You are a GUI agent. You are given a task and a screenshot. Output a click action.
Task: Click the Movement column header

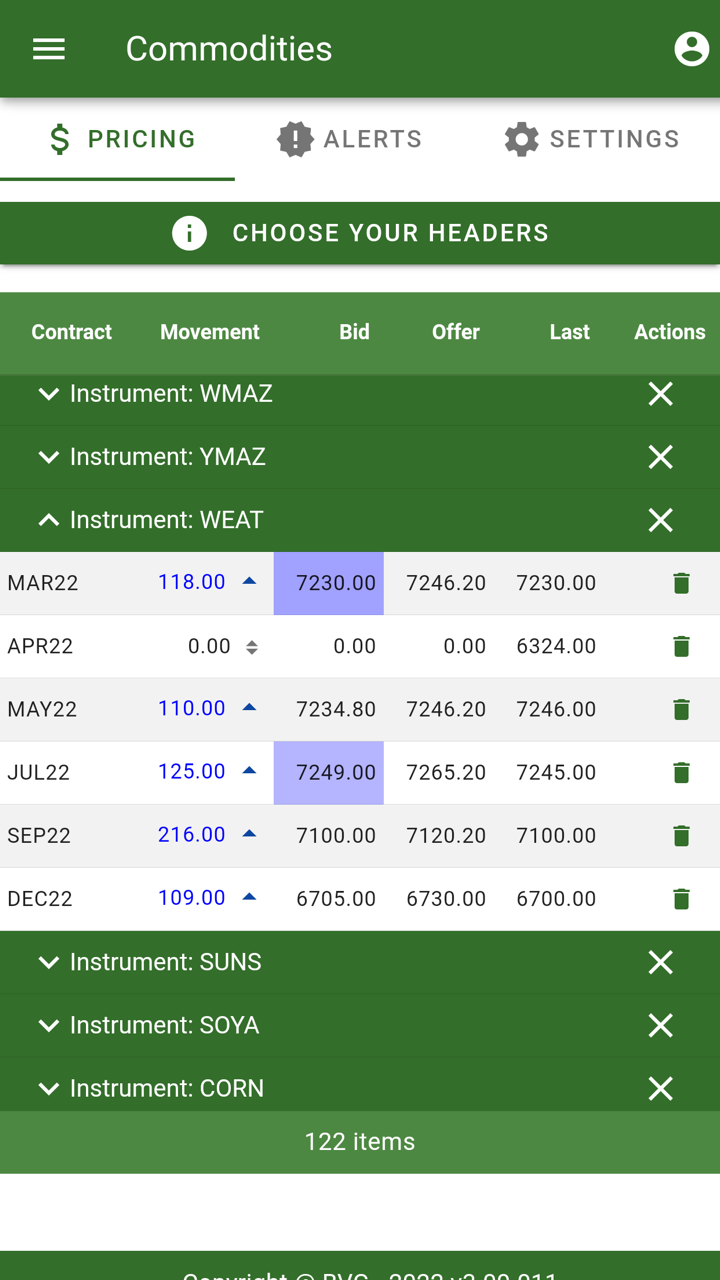[209, 332]
